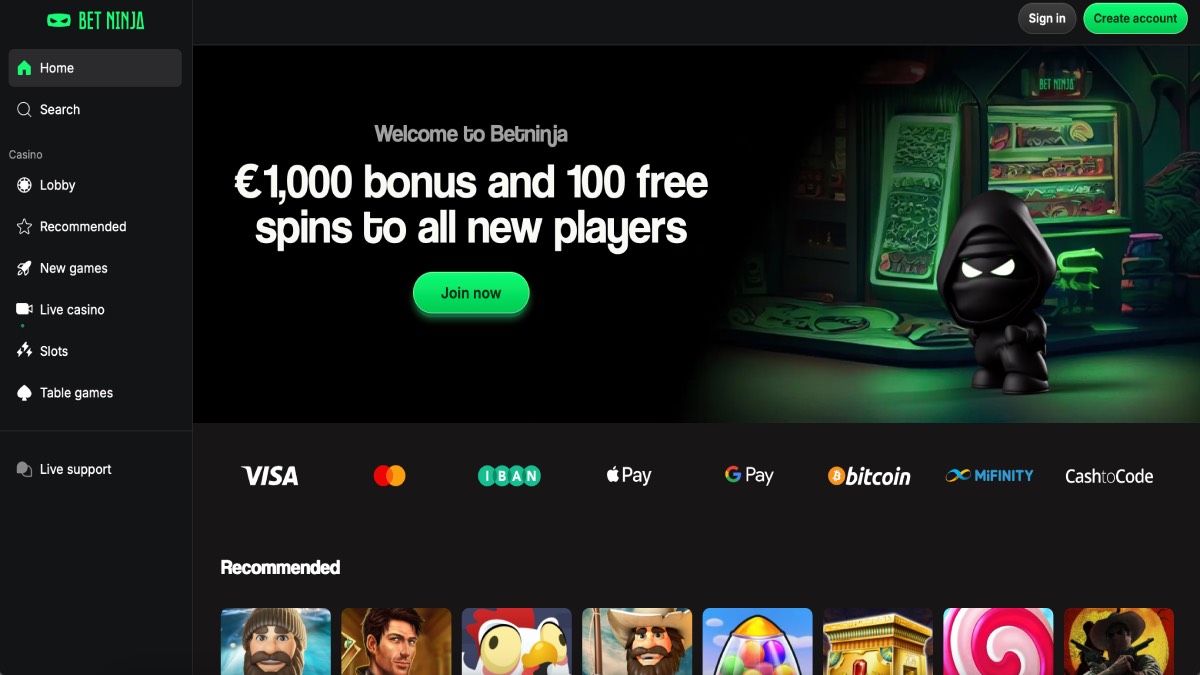This screenshot has width=1200, height=675.
Task: Select the Slots sparkle icon
Action: click(24, 351)
